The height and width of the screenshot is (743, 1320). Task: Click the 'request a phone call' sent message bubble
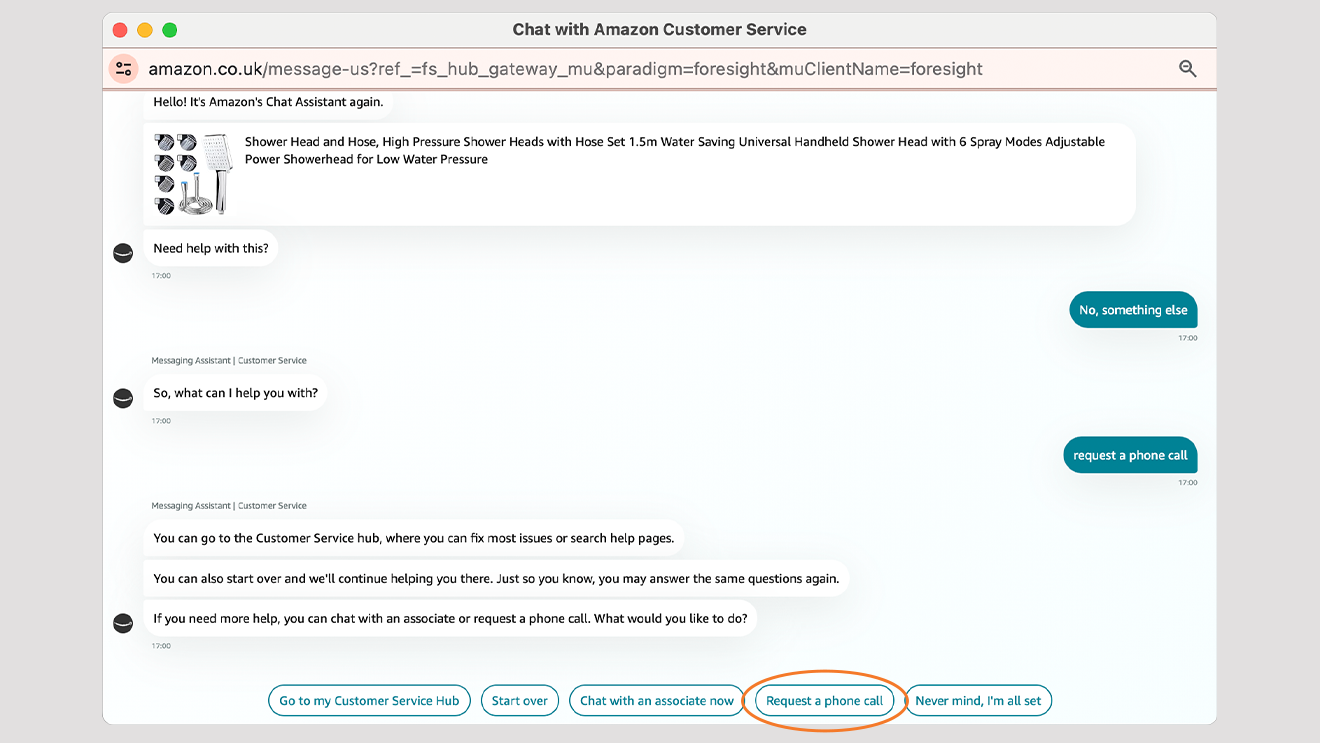1130,455
